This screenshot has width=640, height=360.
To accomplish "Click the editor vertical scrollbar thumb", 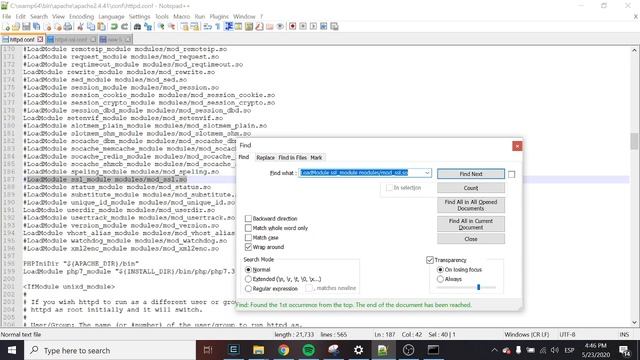I will [634, 141].
